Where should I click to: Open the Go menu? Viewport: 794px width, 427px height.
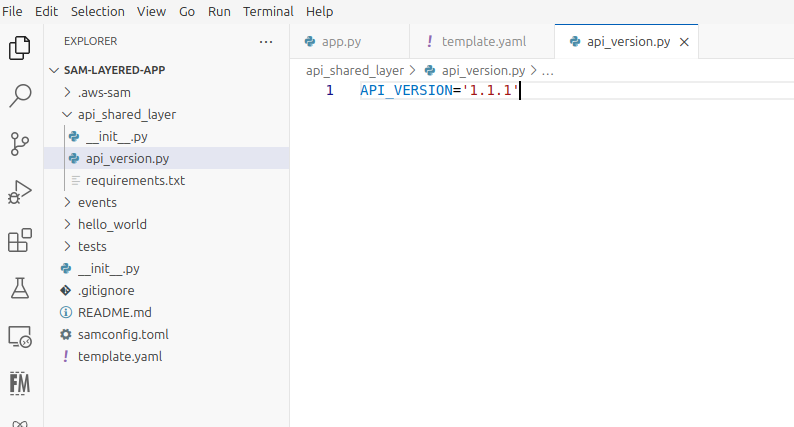pyautogui.click(x=187, y=11)
